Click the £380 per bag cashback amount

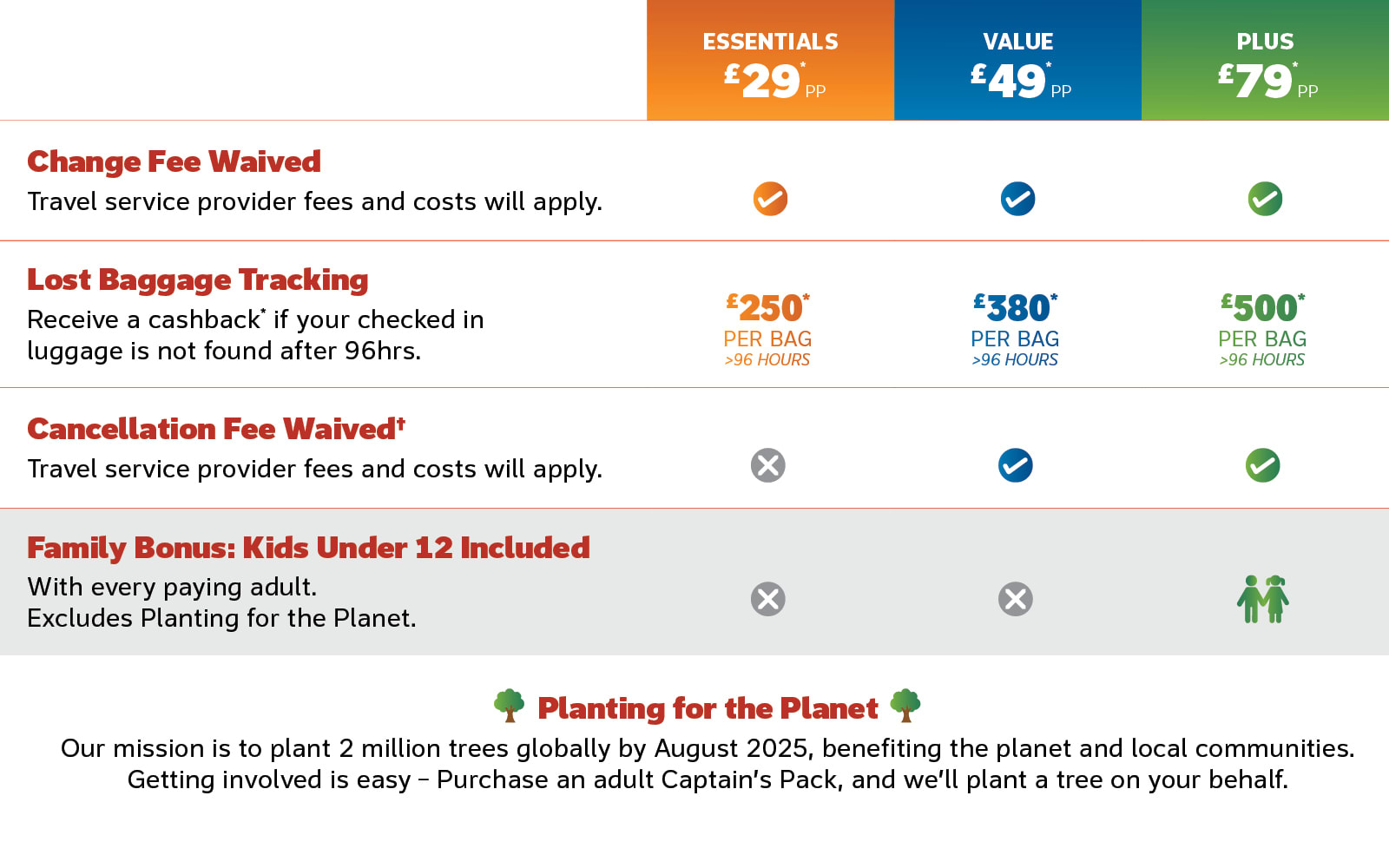[x=1015, y=309]
